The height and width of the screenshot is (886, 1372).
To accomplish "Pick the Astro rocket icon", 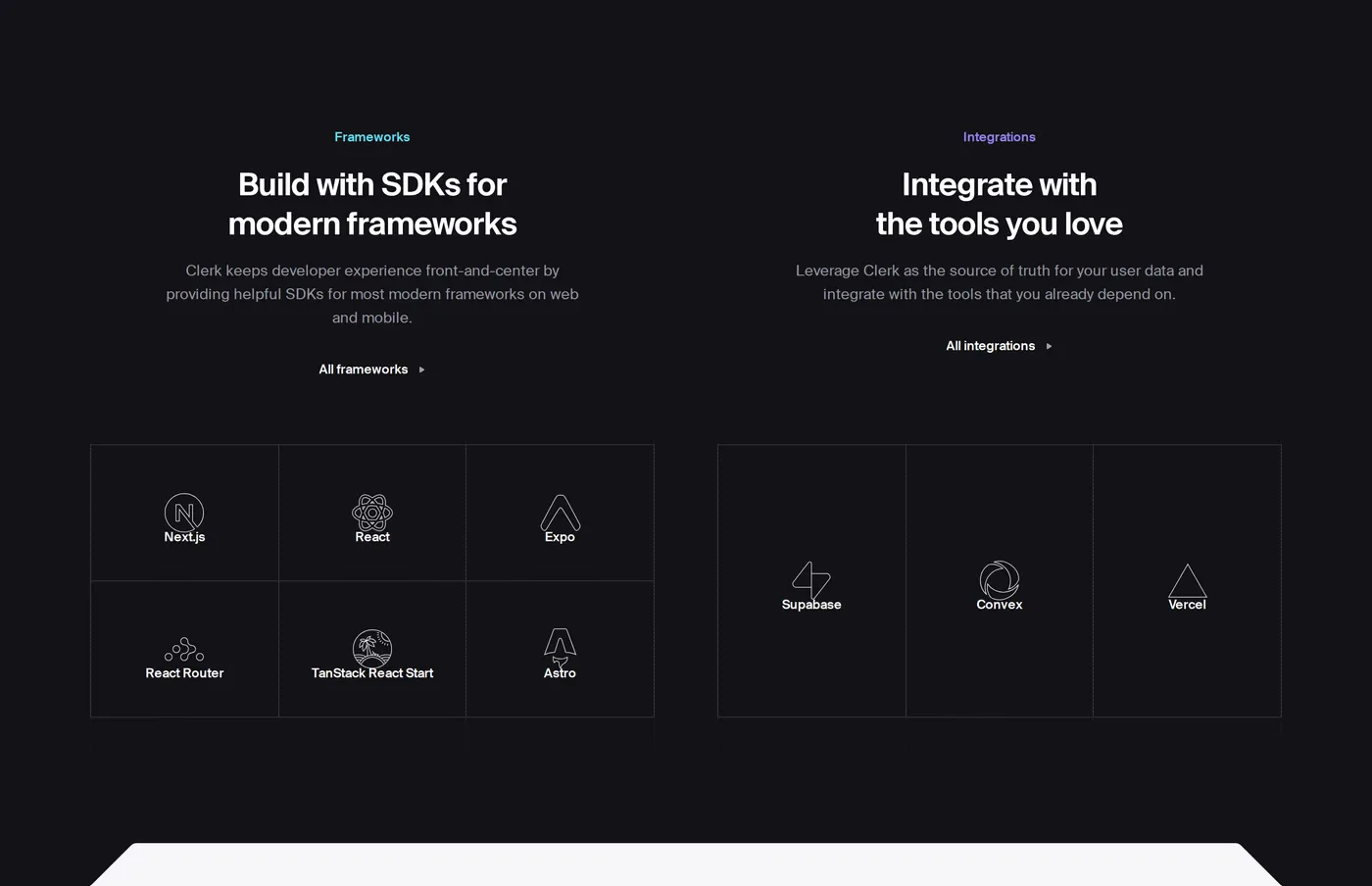I will coord(561,649).
